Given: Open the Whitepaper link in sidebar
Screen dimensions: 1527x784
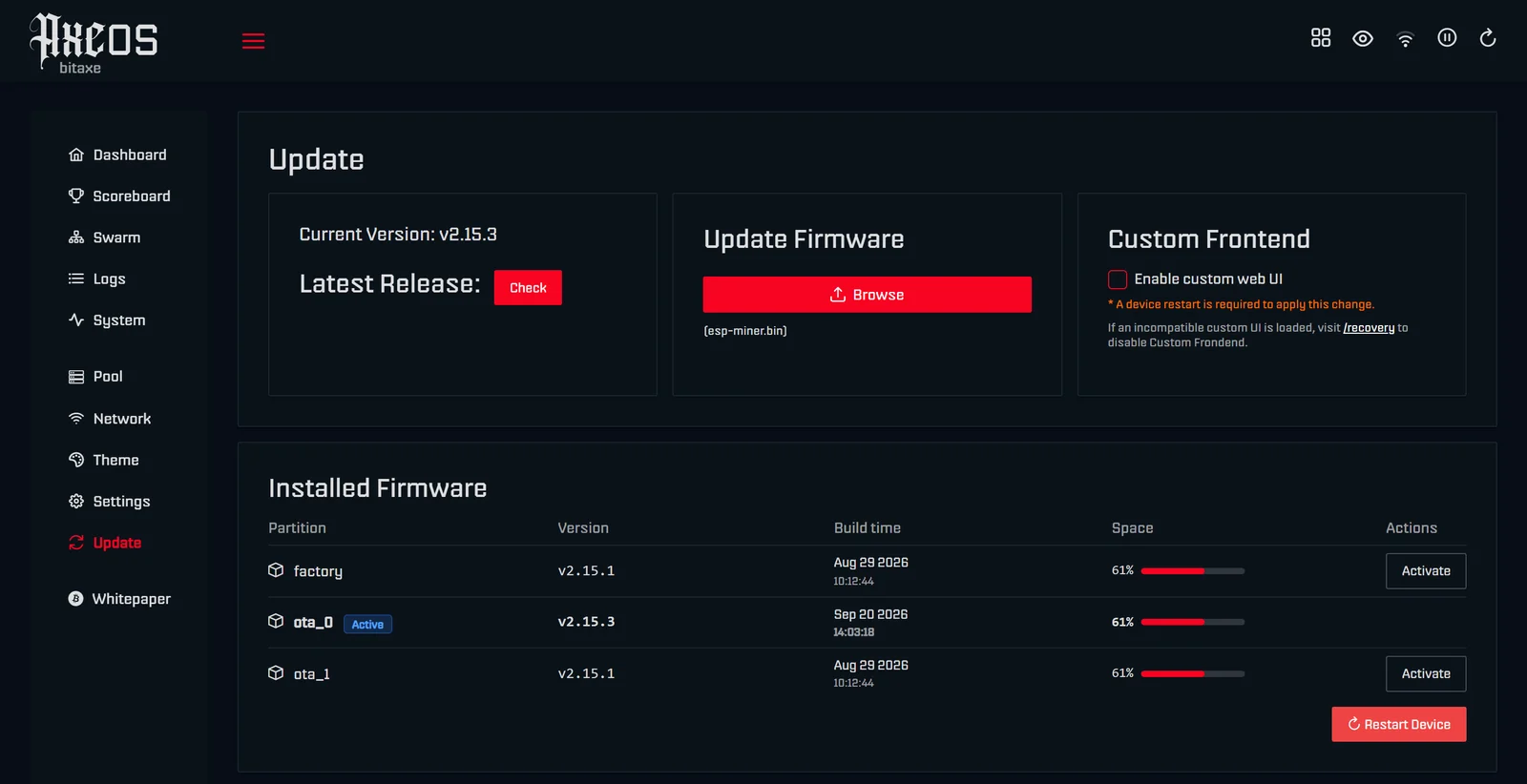Looking at the screenshot, I should tap(119, 599).
